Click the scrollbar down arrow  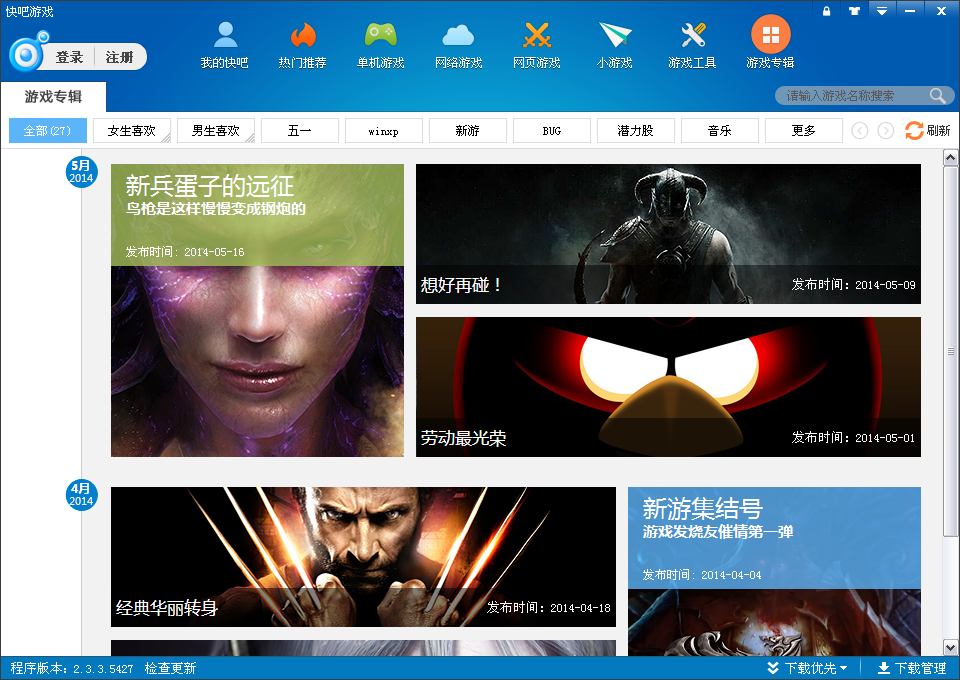click(x=950, y=648)
